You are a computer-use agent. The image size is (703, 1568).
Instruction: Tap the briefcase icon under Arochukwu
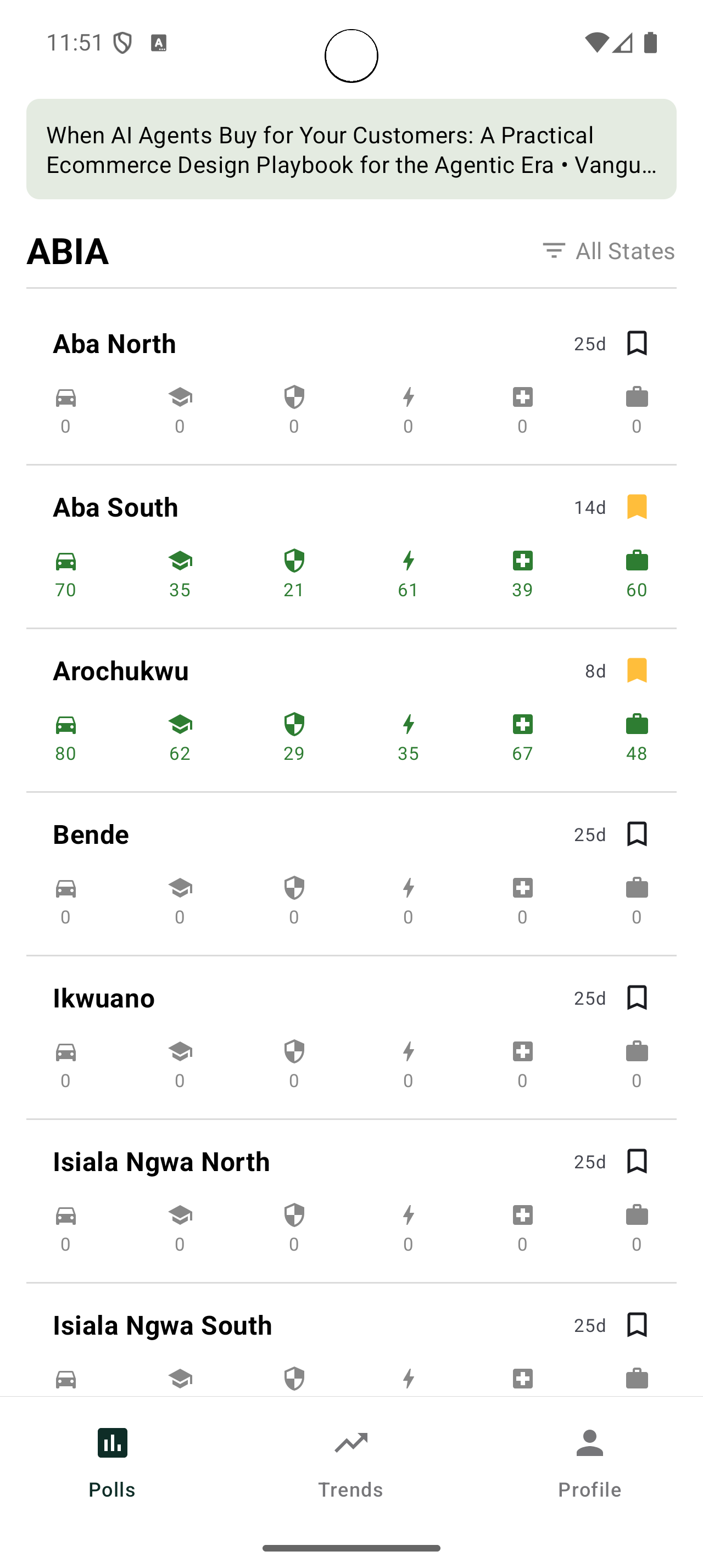tap(637, 725)
